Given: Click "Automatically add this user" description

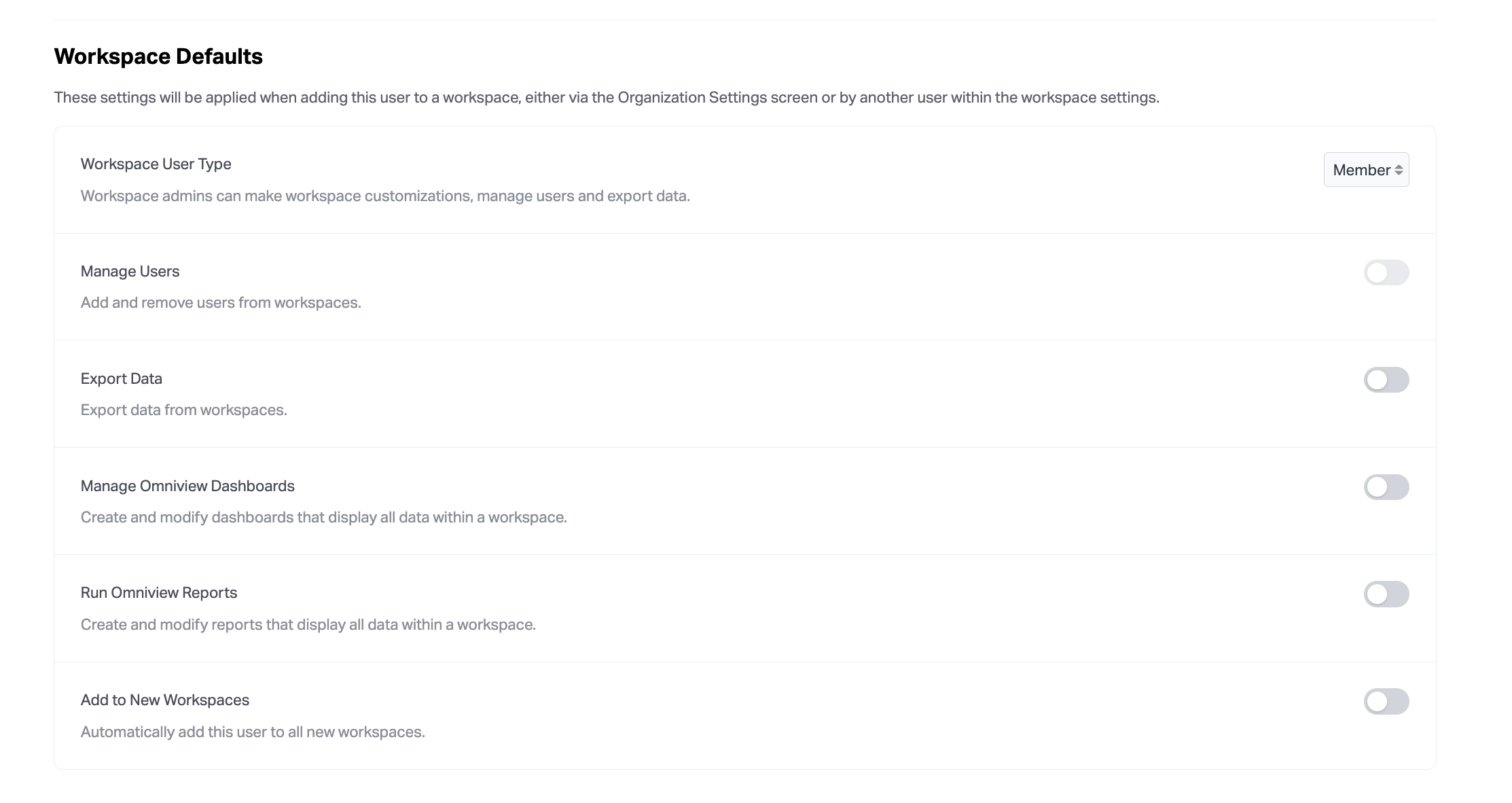Looking at the screenshot, I should point(253,732).
